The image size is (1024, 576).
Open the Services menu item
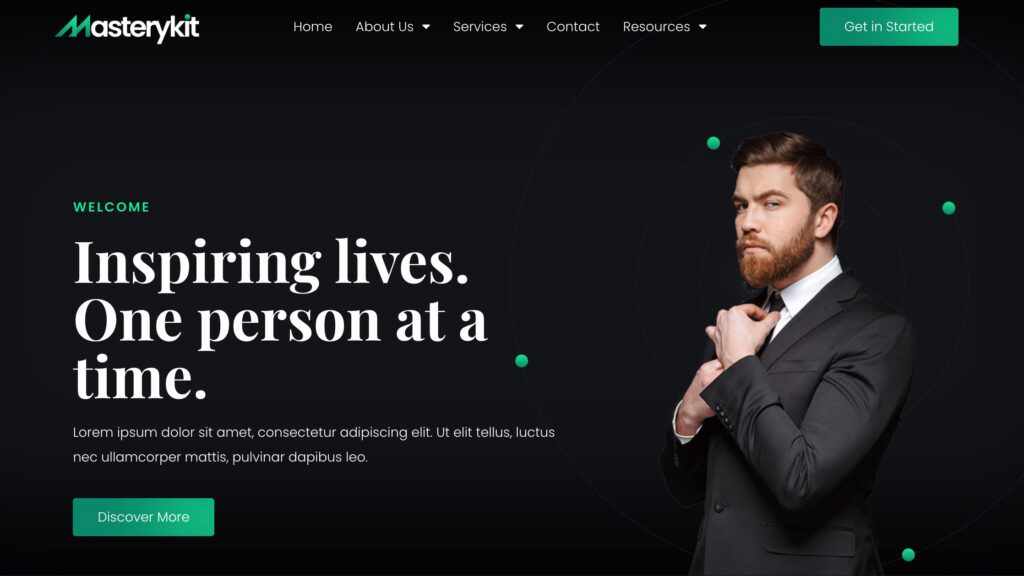480,27
